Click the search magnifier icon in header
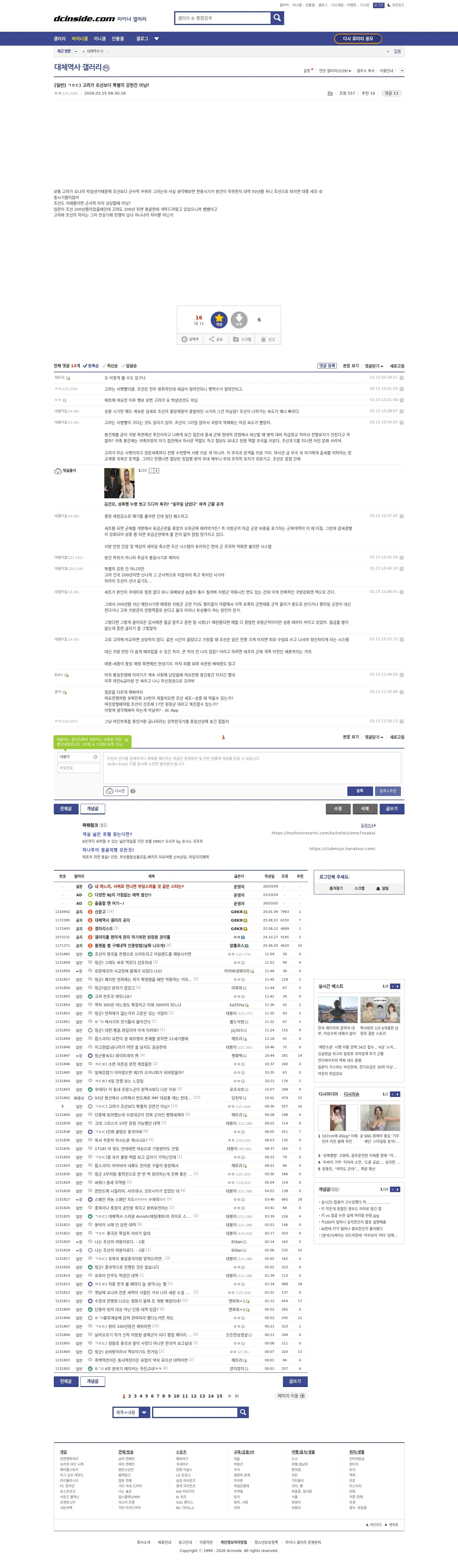458x1568 pixels. pos(277,18)
